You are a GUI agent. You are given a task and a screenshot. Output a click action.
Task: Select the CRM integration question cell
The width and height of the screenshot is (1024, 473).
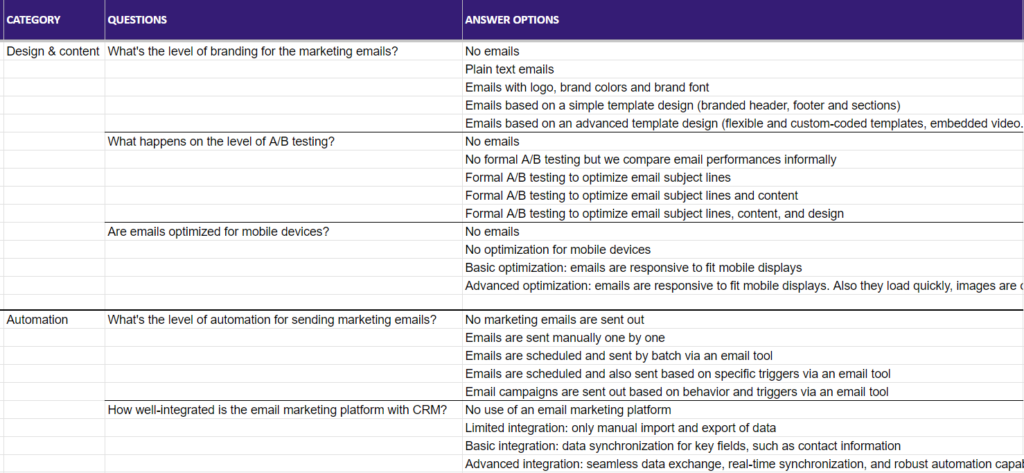277,410
